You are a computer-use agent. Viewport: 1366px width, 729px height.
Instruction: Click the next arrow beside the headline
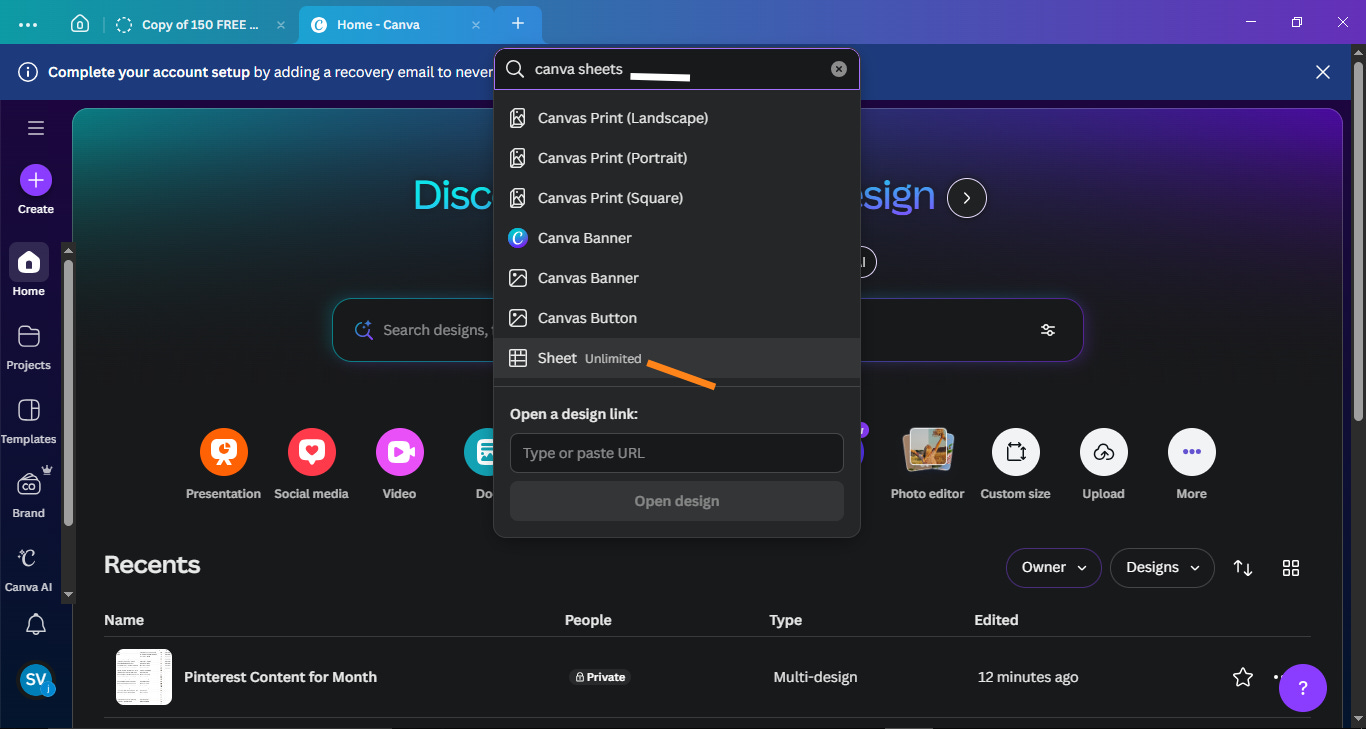pyautogui.click(x=967, y=198)
